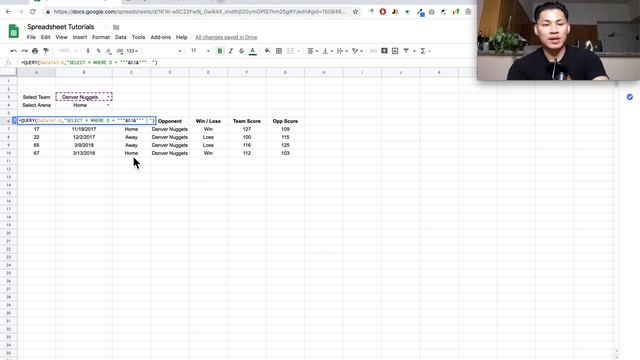
Task: Open vertical align dropdown
Action: [x=327, y=51]
